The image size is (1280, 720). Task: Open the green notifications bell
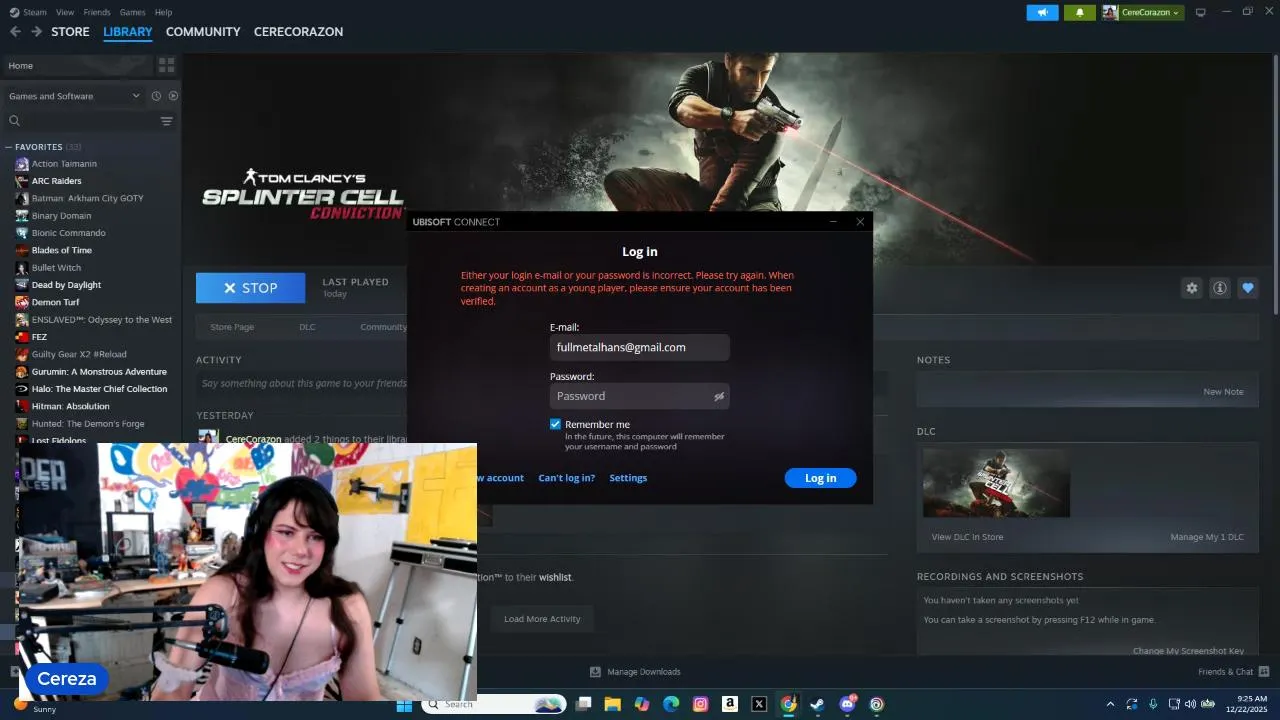(1079, 12)
